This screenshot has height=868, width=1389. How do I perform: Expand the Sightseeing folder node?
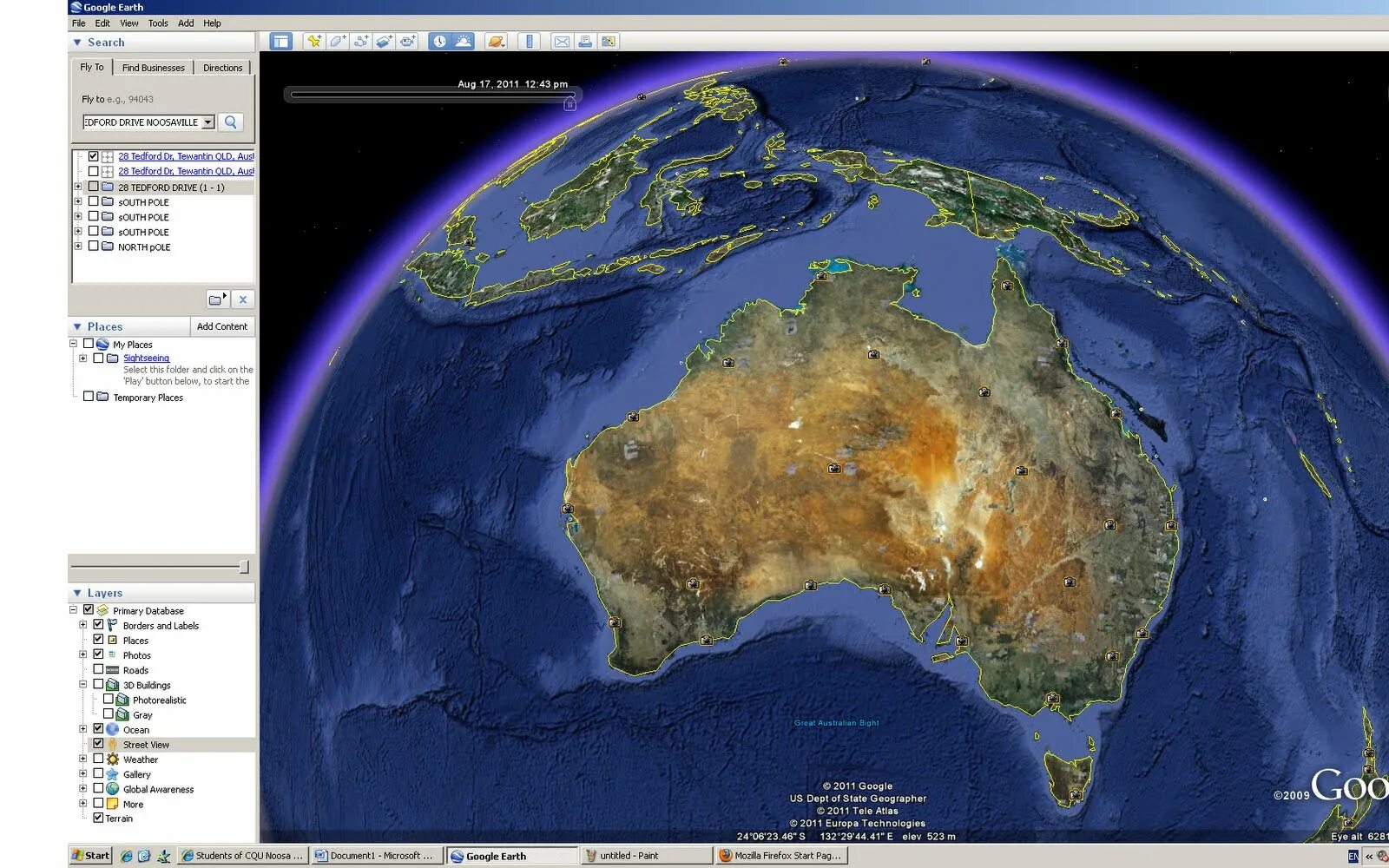tap(83, 358)
